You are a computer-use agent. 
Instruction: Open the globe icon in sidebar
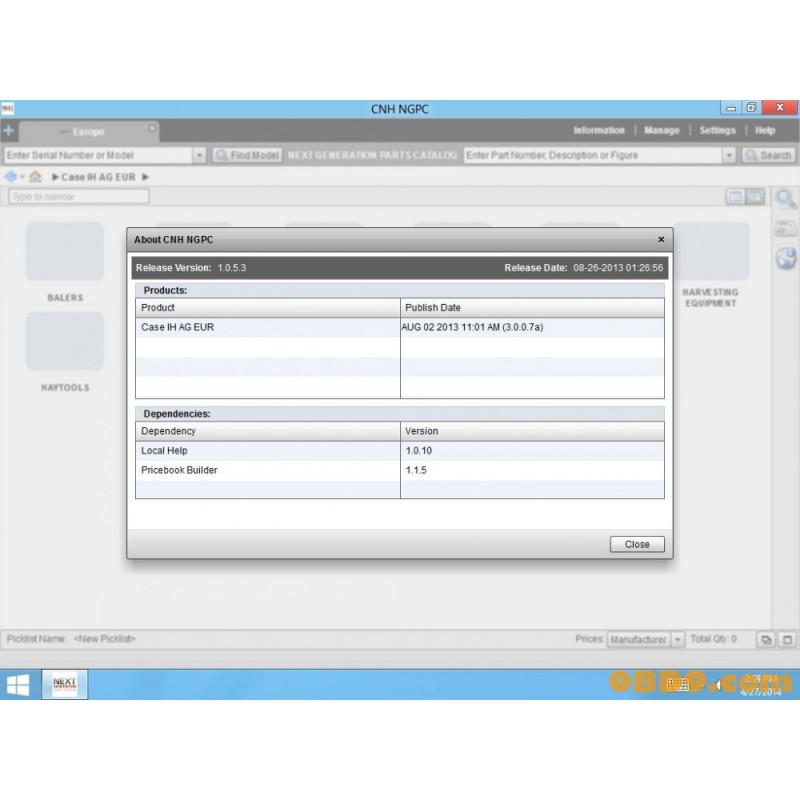pos(786,258)
